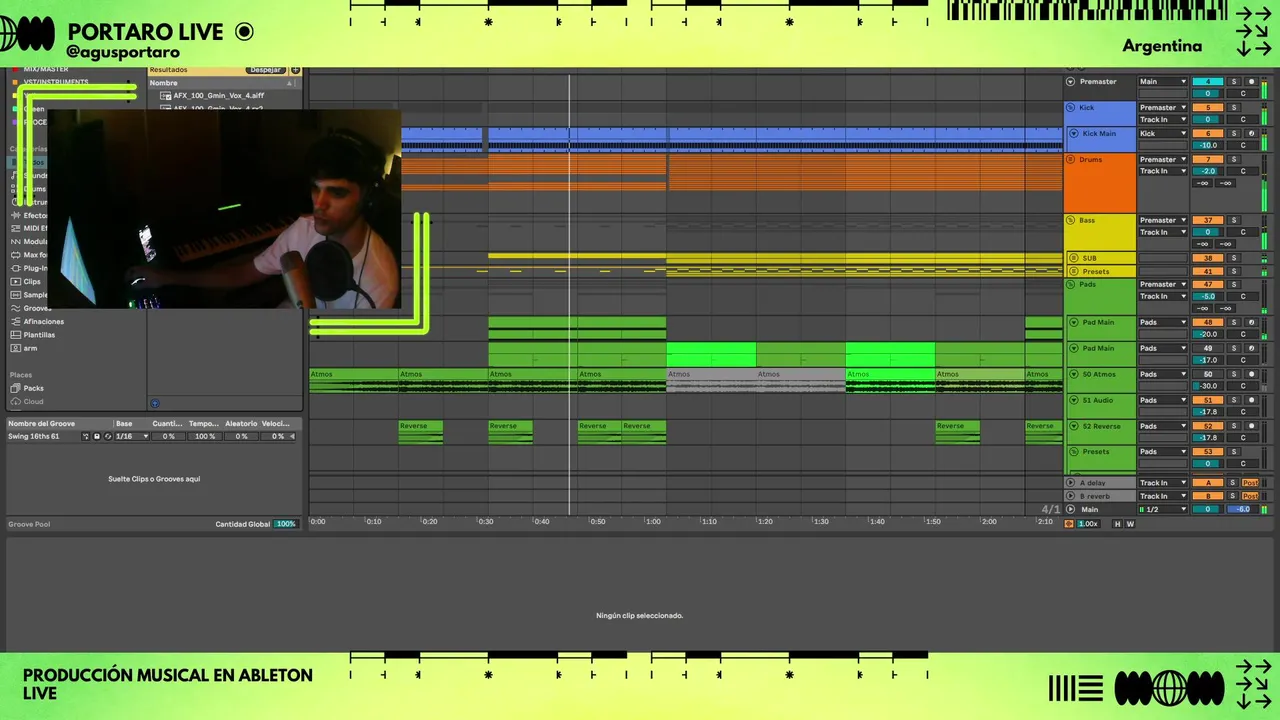This screenshot has width=1280, height=720.
Task: Open the groove Base 1/16 dropdown
Action: 132,436
